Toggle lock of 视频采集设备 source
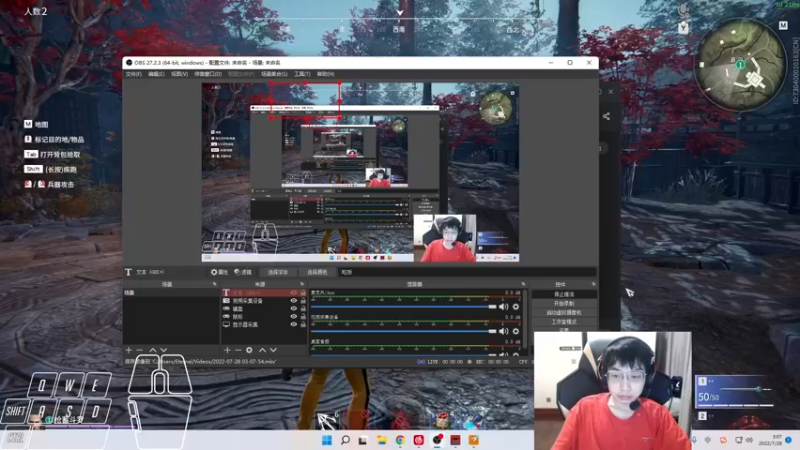The height and width of the screenshot is (450, 800). click(x=303, y=301)
